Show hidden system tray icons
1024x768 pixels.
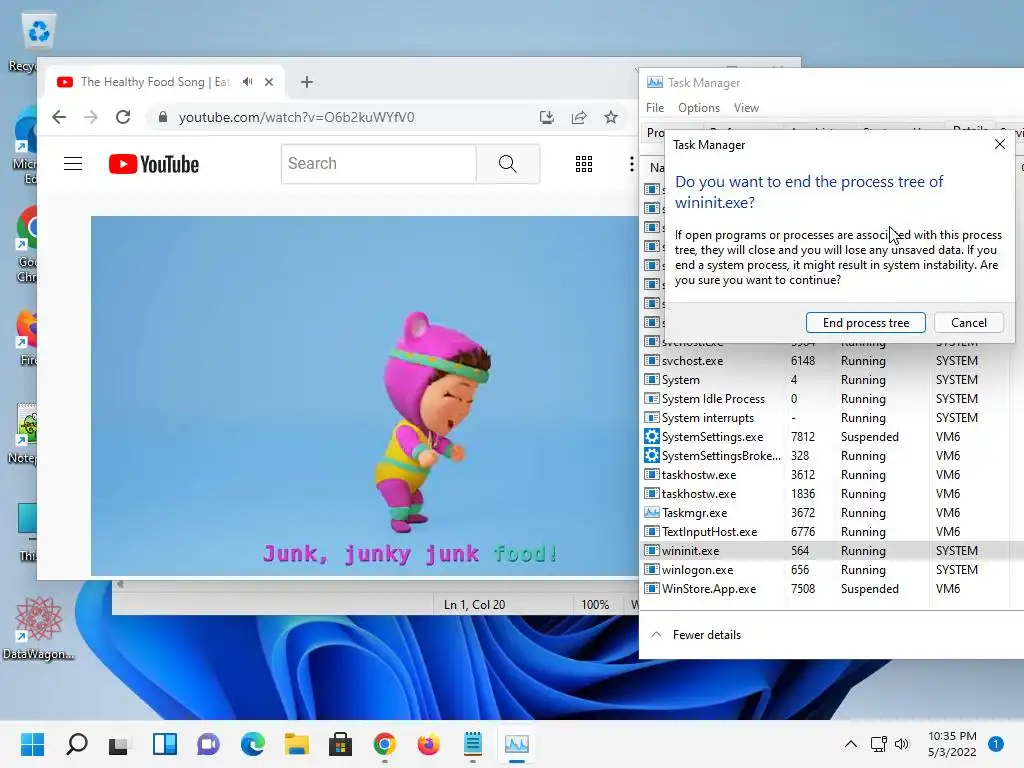click(x=850, y=744)
